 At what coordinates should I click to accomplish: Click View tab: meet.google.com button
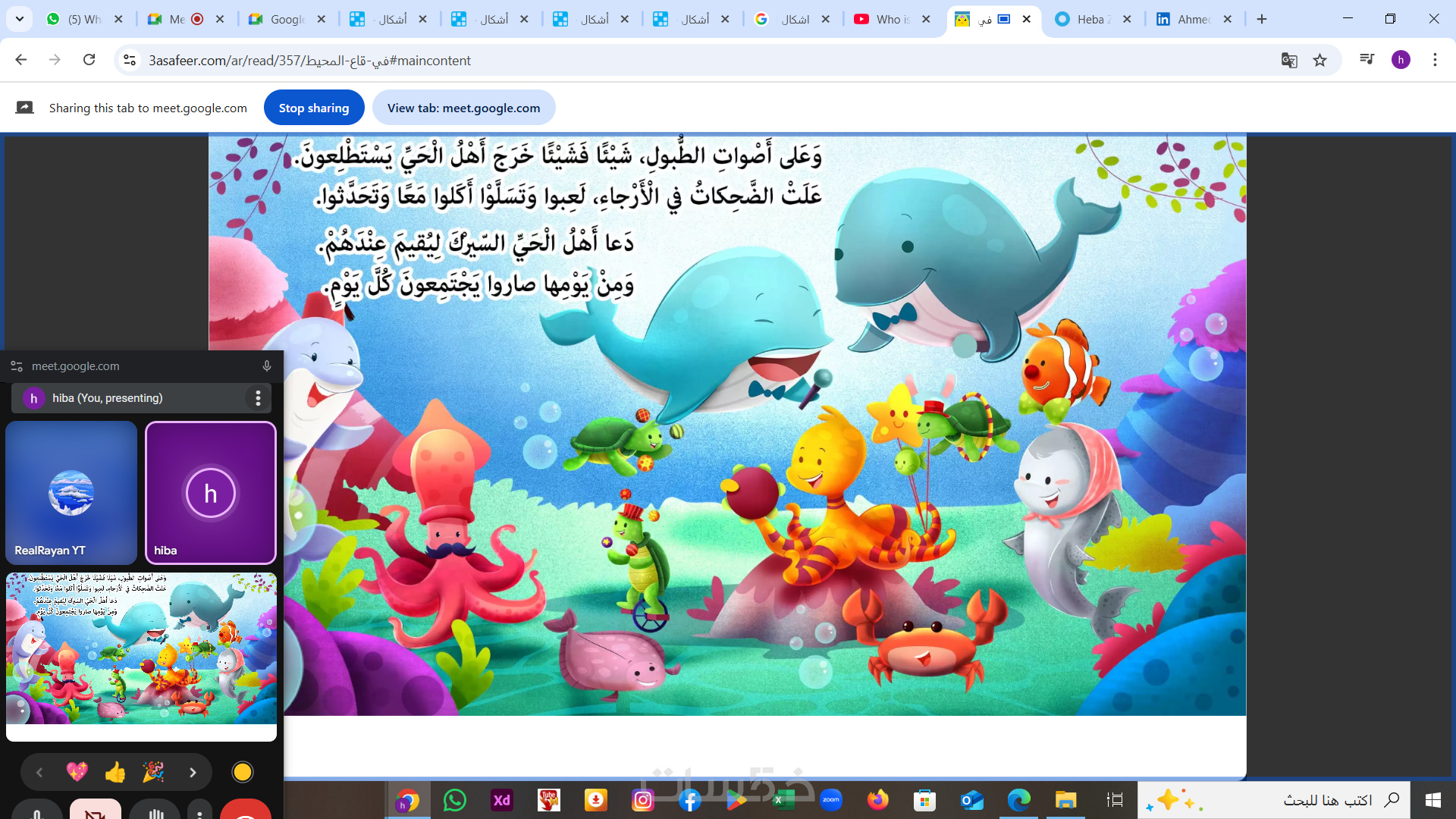[463, 108]
